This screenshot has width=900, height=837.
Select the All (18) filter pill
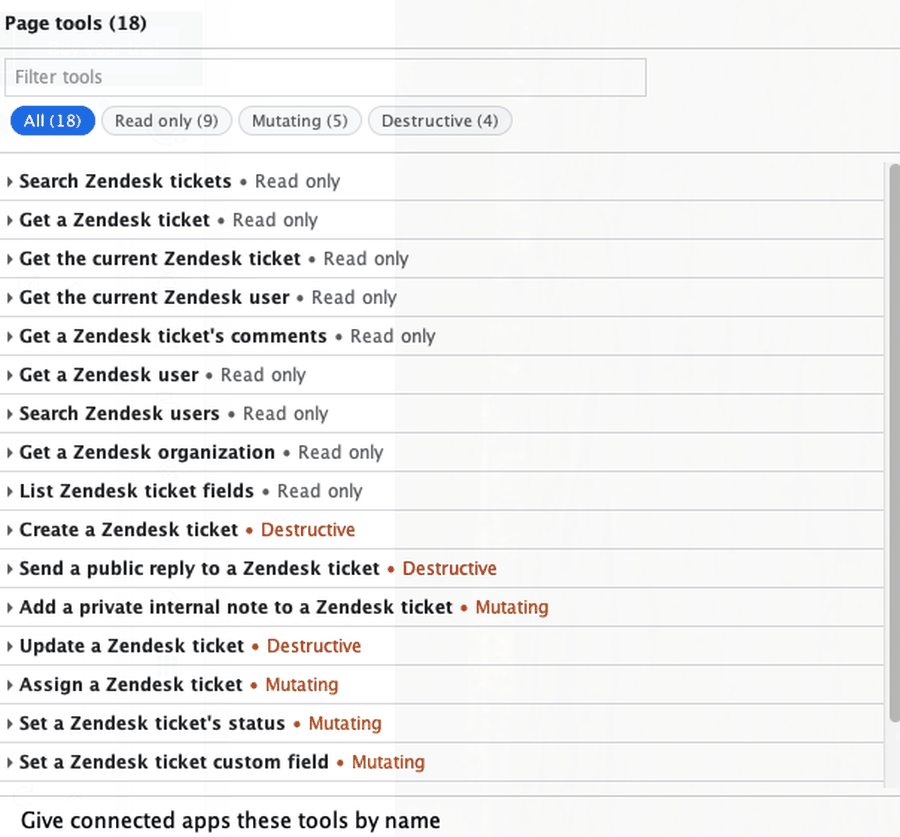point(53,121)
